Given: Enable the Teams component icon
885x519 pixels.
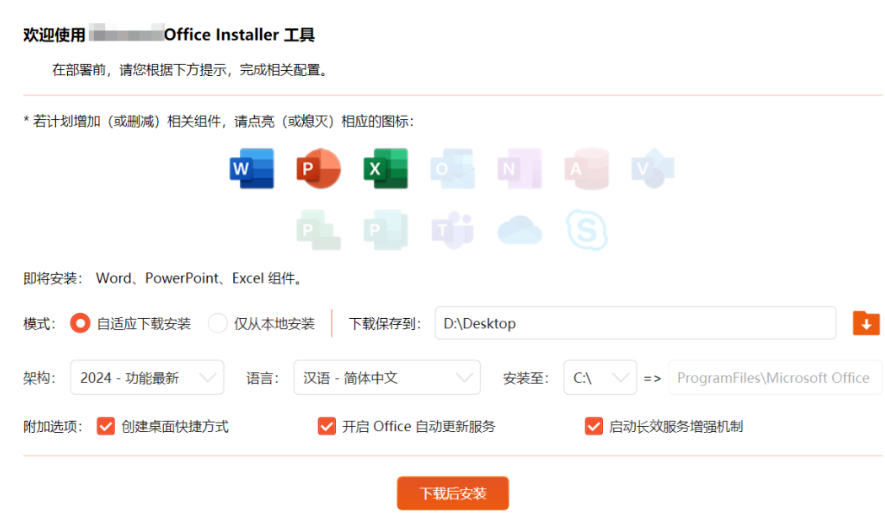Looking at the screenshot, I should click(453, 230).
